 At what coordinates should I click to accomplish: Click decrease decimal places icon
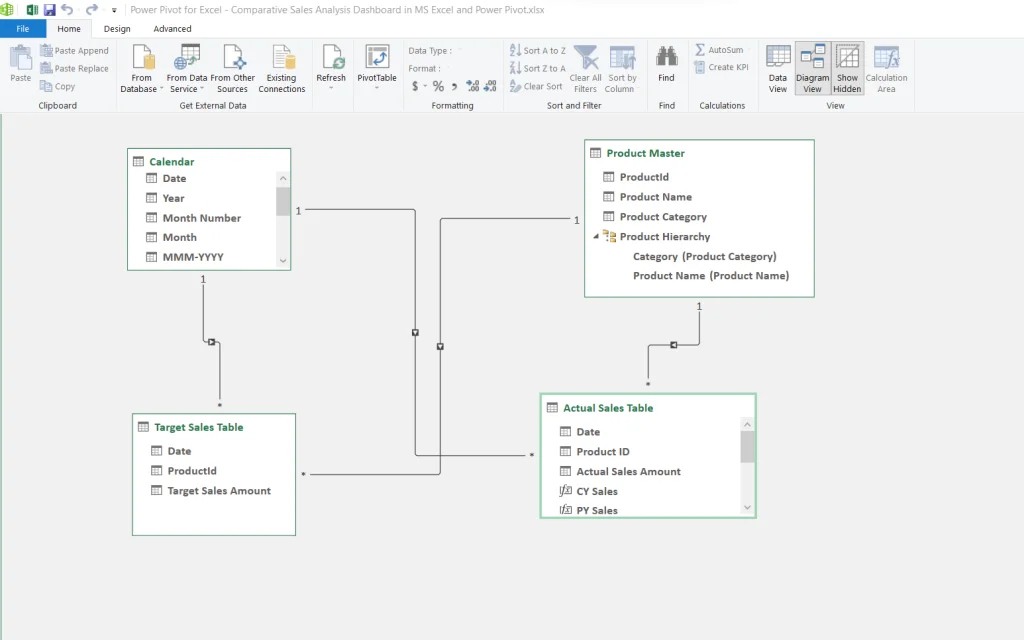[x=490, y=86]
